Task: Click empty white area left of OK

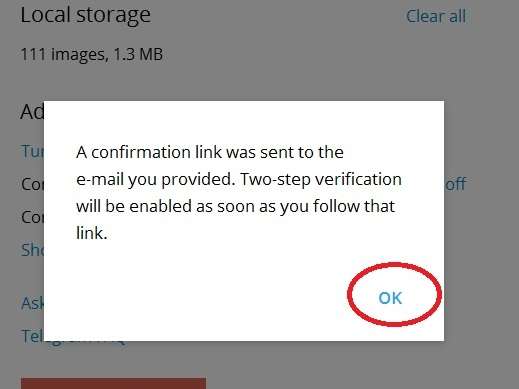Action: click(x=200, y=297)
